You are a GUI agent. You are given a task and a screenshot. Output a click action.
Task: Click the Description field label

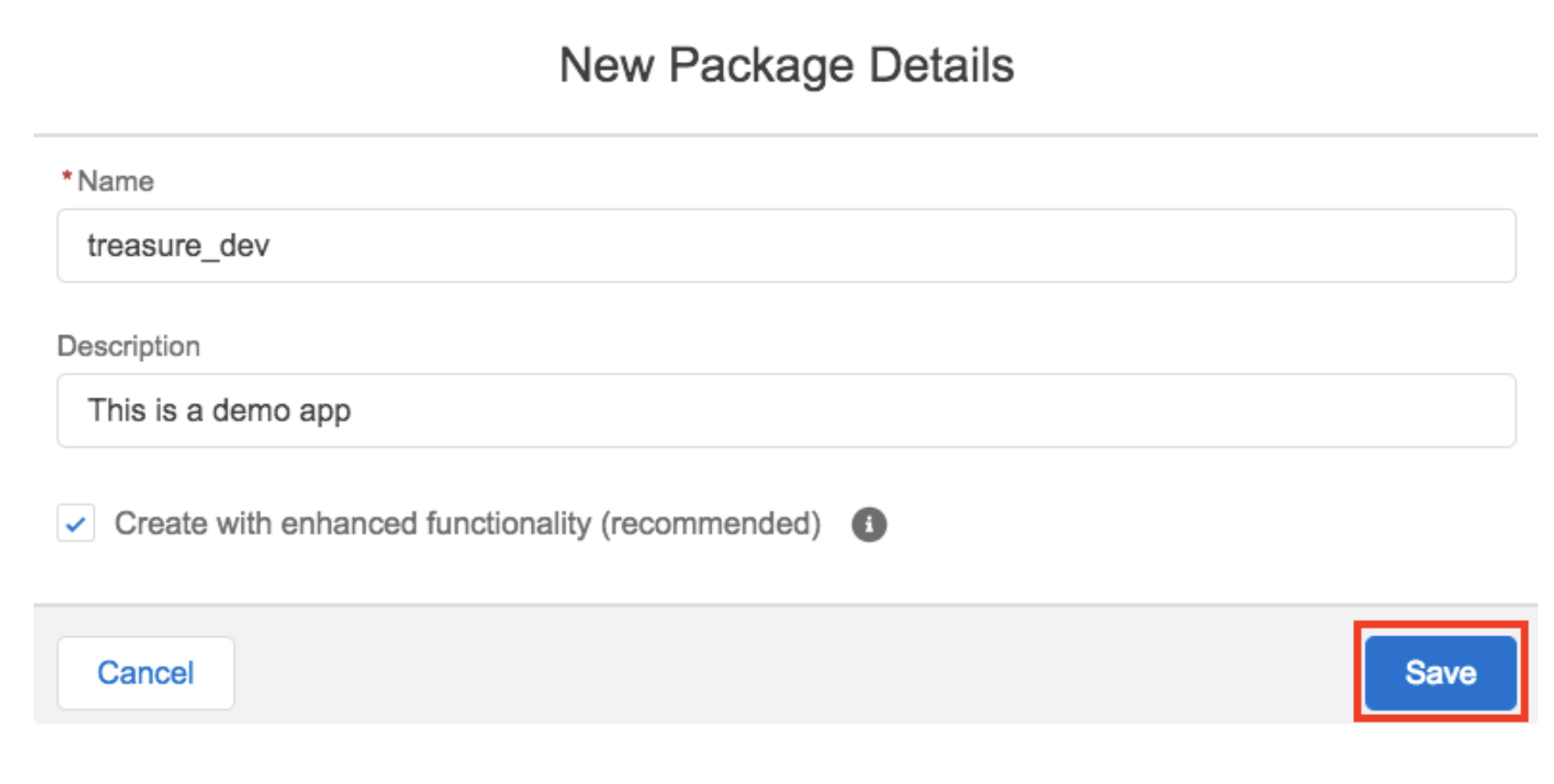pos(128,346)
